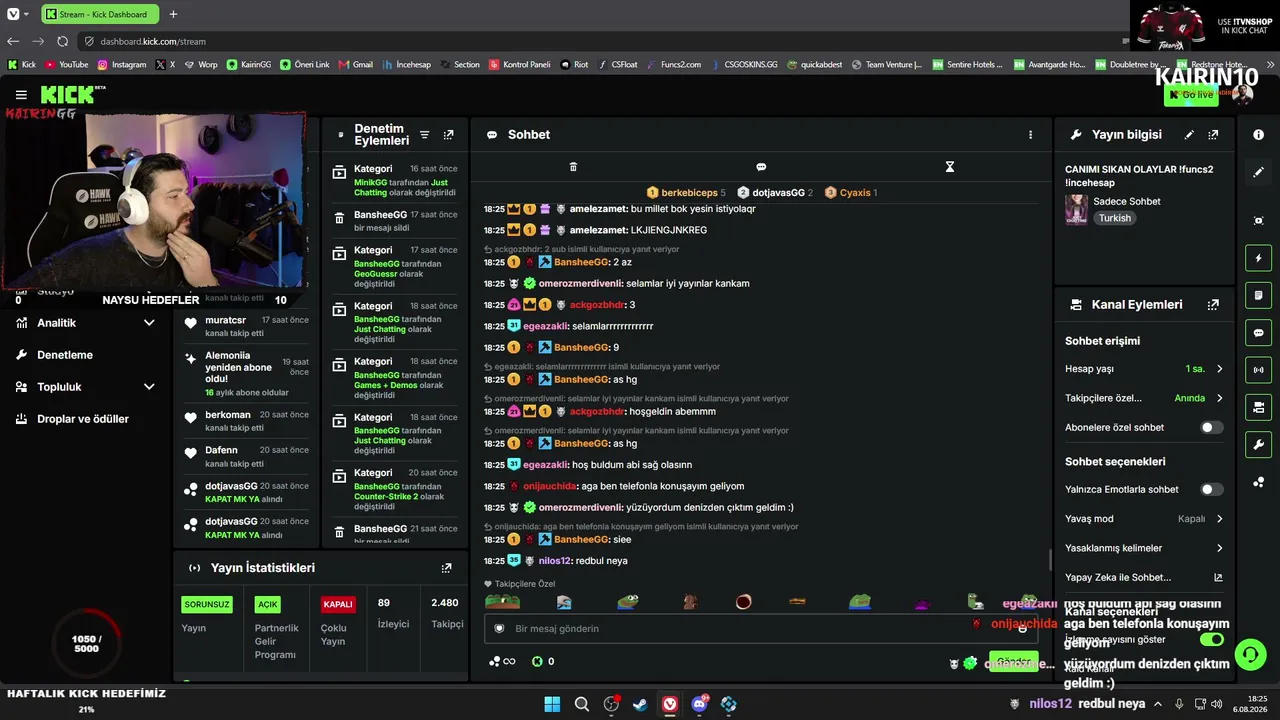Screen dimensions: 1280x720
Task: Click the broadcast signal icon in the right sidebar
Action: [x=1258, y=370]
